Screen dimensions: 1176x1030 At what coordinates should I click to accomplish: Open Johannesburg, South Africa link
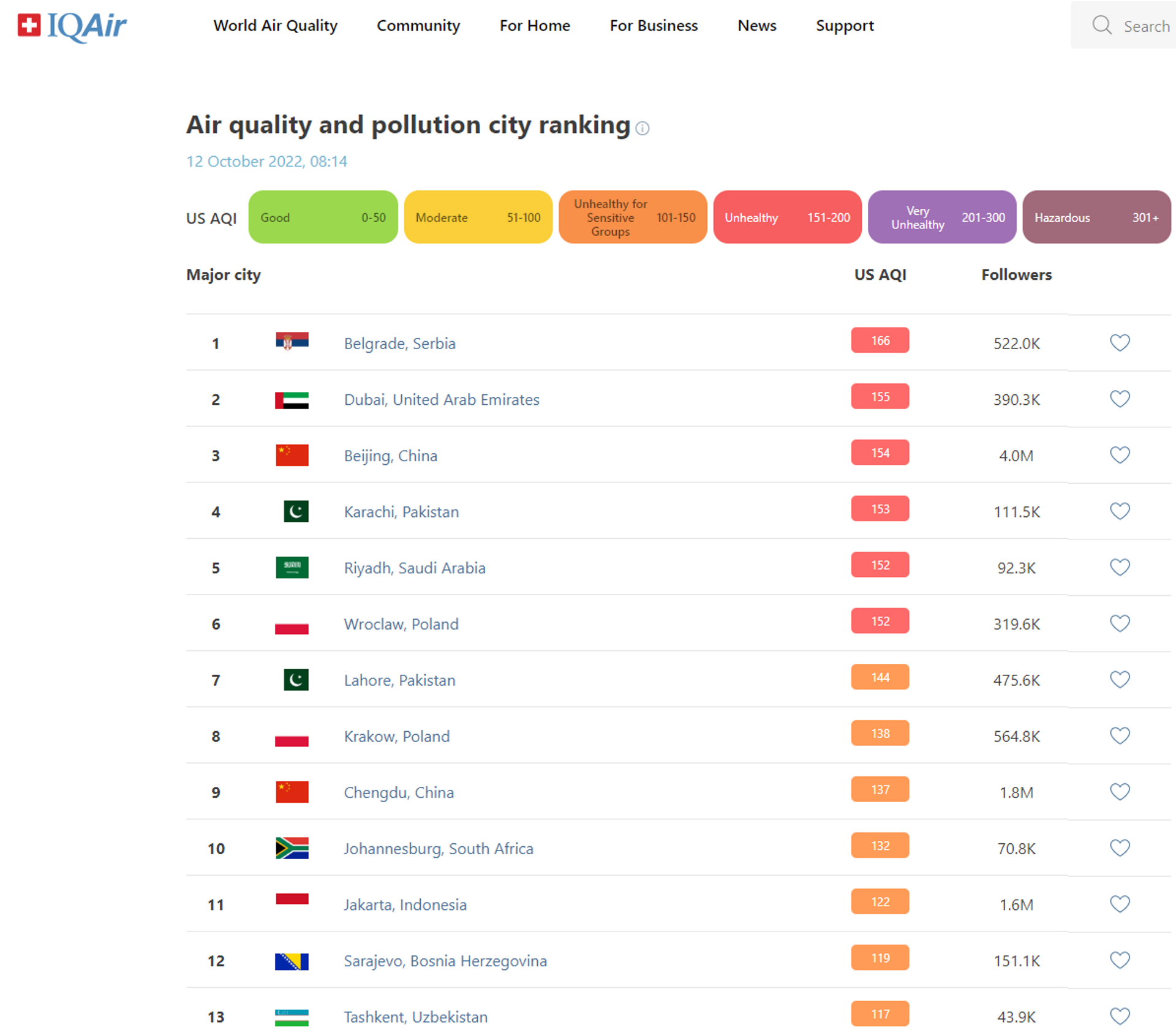438,849
